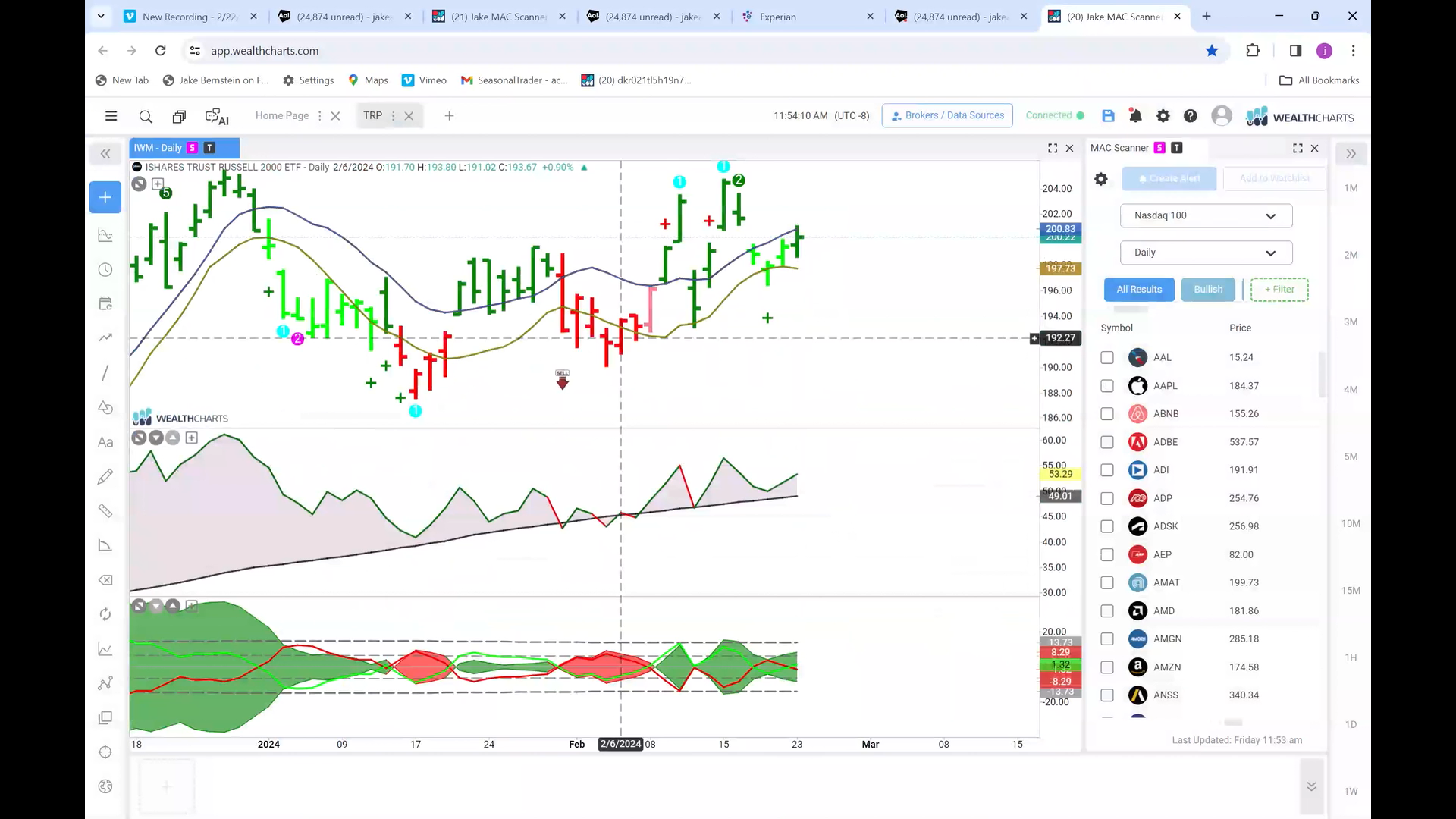
Task: Check the ADP row checkbox
Action: tap(1107, 498)
